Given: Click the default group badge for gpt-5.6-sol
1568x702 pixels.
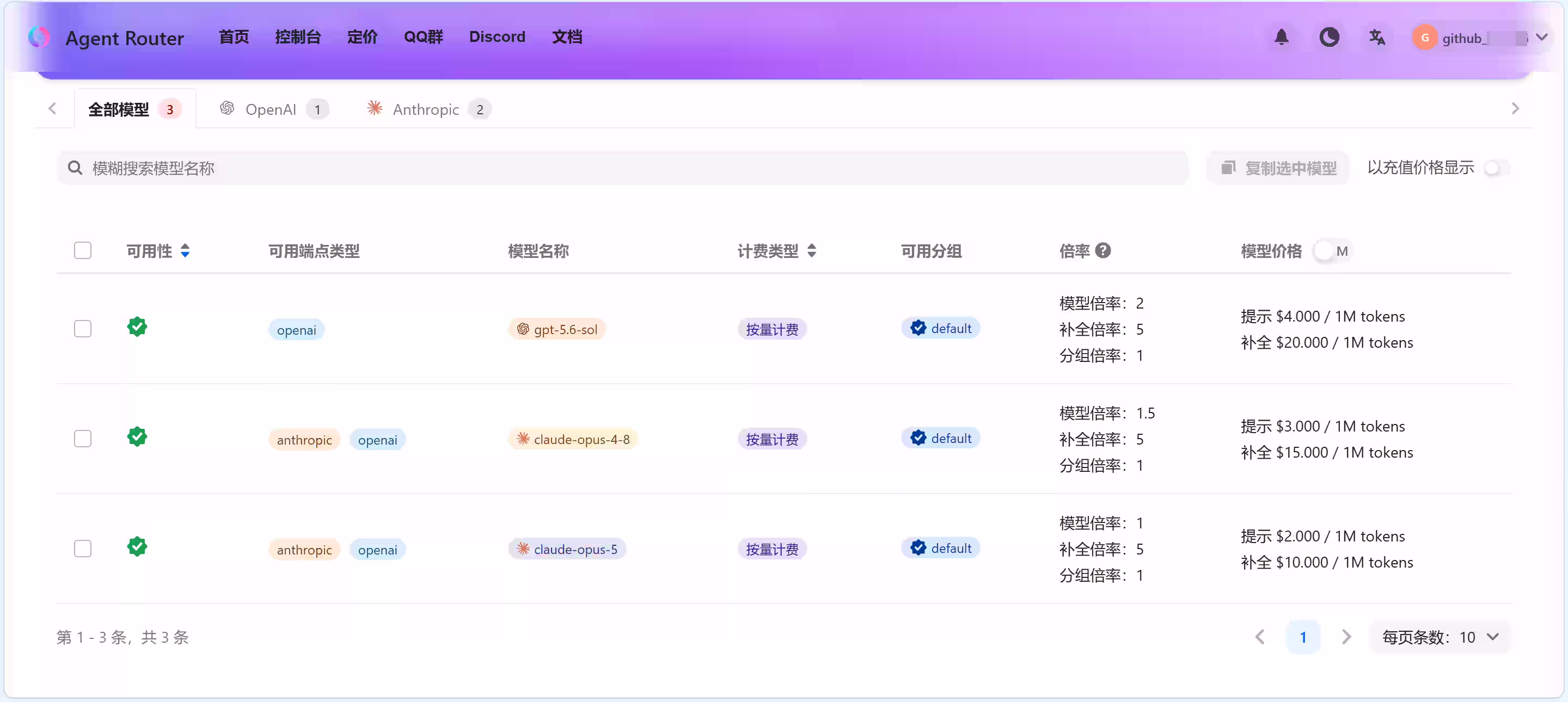Looking at the screenshot, I should (x=940, y=329).
